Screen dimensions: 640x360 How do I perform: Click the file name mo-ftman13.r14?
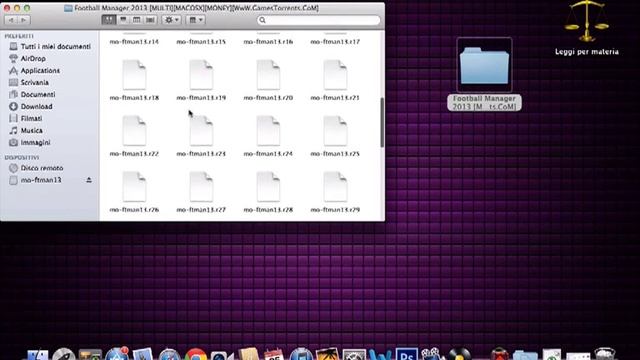(134, 42)
